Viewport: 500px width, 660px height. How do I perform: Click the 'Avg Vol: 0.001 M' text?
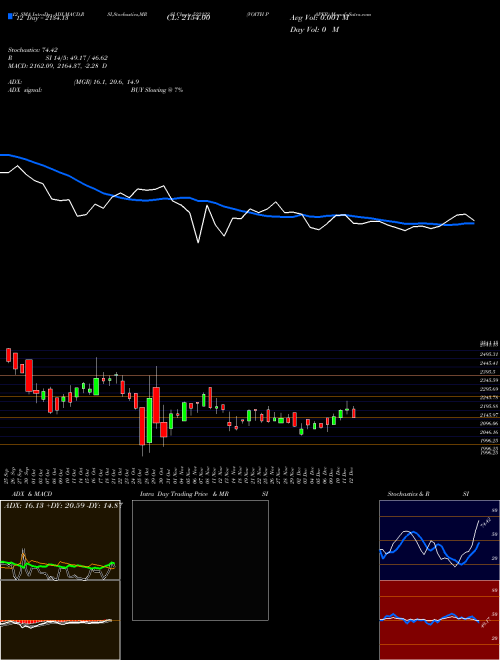point(319,18)
